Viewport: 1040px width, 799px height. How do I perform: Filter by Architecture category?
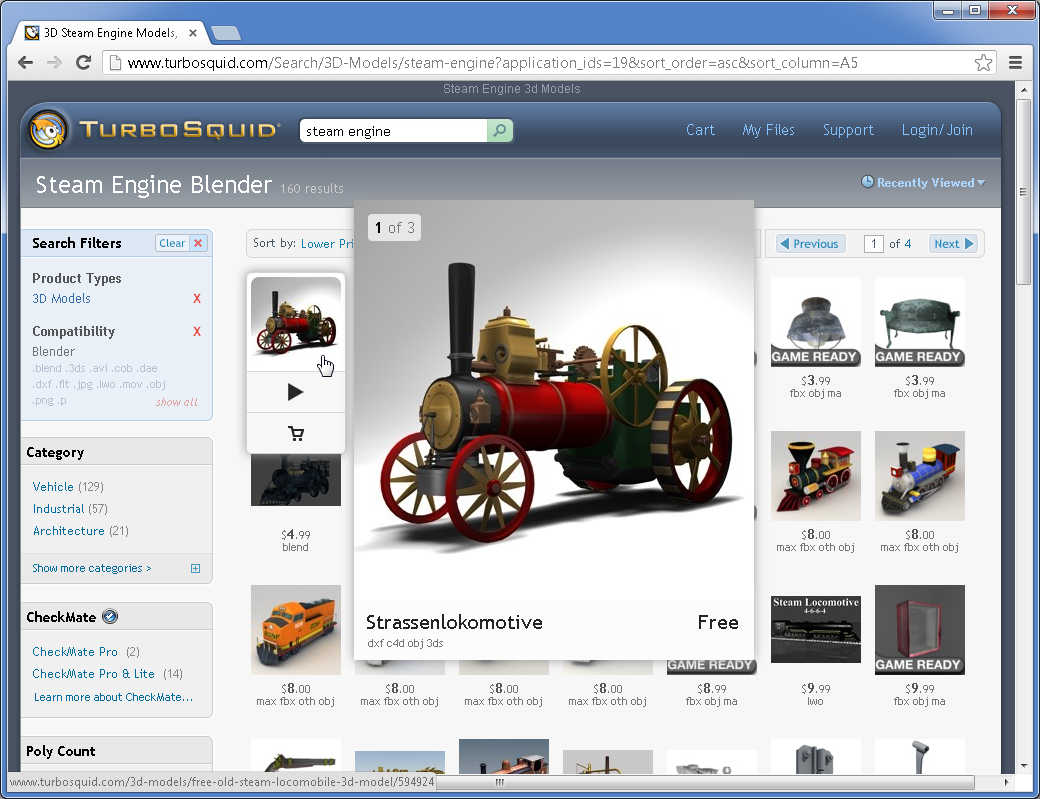coord(69,530)
